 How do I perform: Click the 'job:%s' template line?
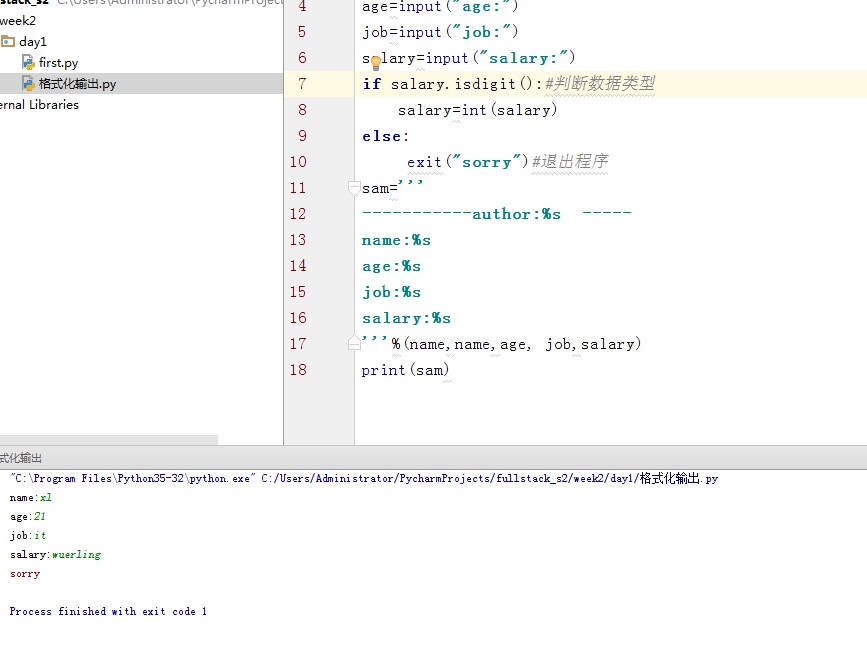pos(391,292)
